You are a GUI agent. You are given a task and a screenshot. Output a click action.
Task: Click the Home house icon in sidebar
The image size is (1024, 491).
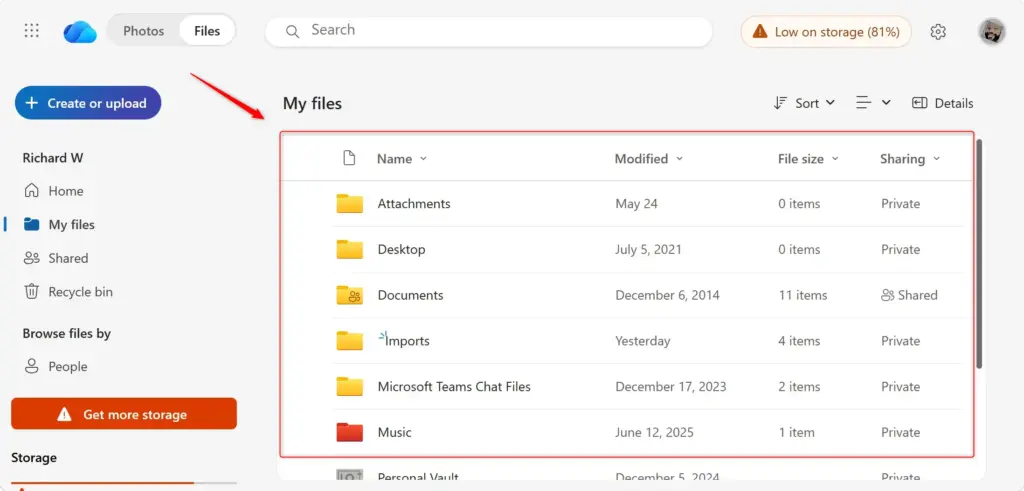(31, 191)
